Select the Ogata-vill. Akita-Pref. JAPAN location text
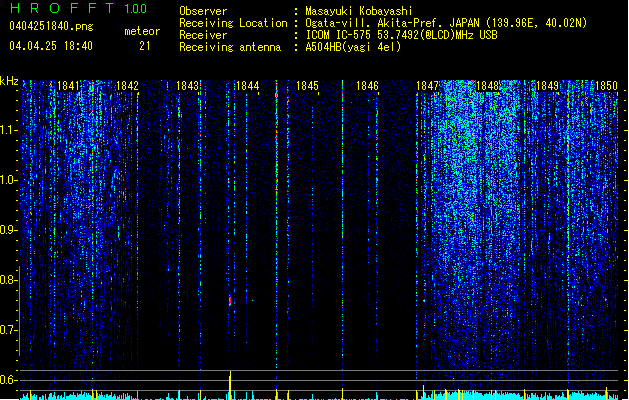 pyautogui.click(x=446, y=23)
